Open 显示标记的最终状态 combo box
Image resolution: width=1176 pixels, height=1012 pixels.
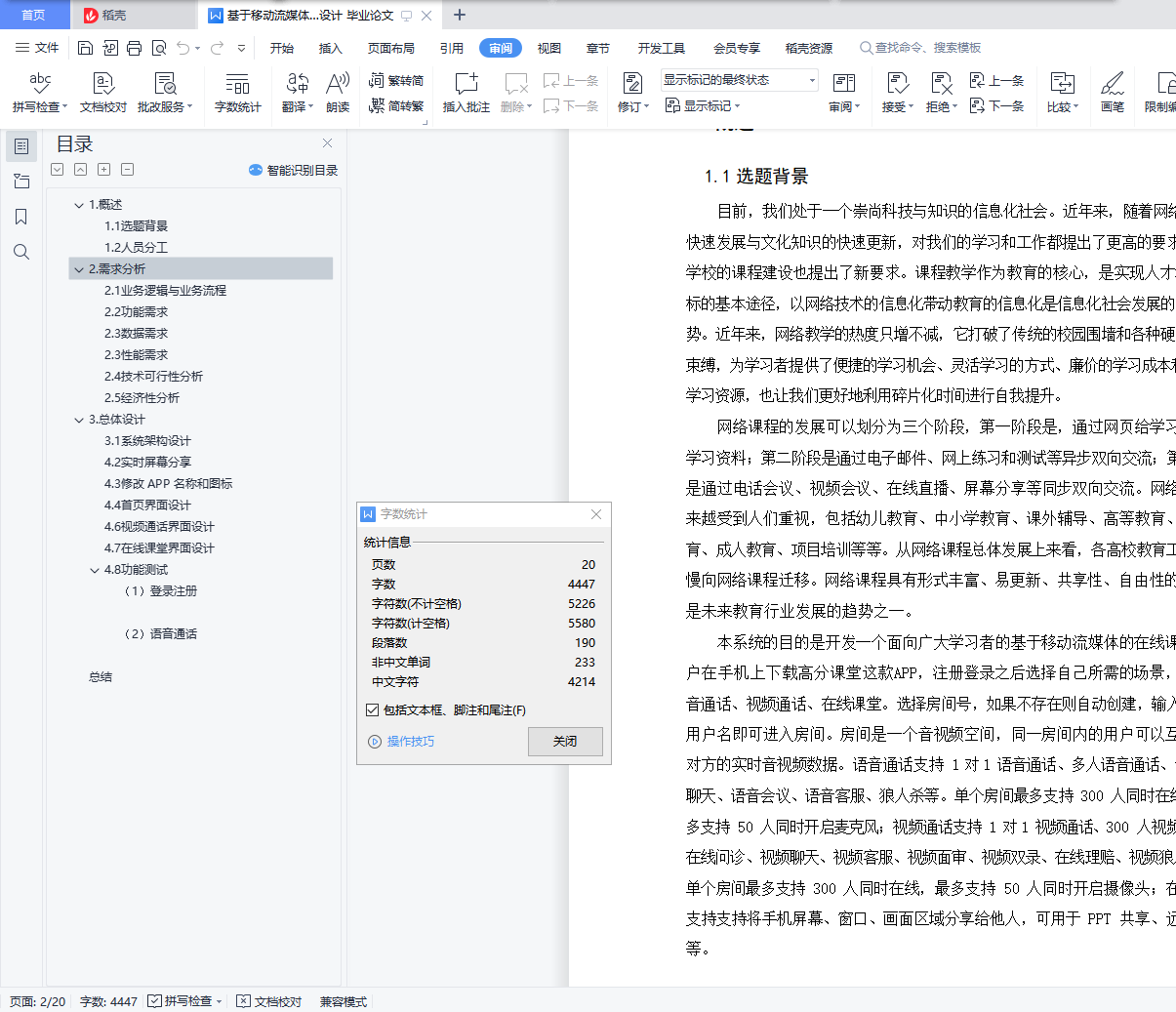click(739, 80)
